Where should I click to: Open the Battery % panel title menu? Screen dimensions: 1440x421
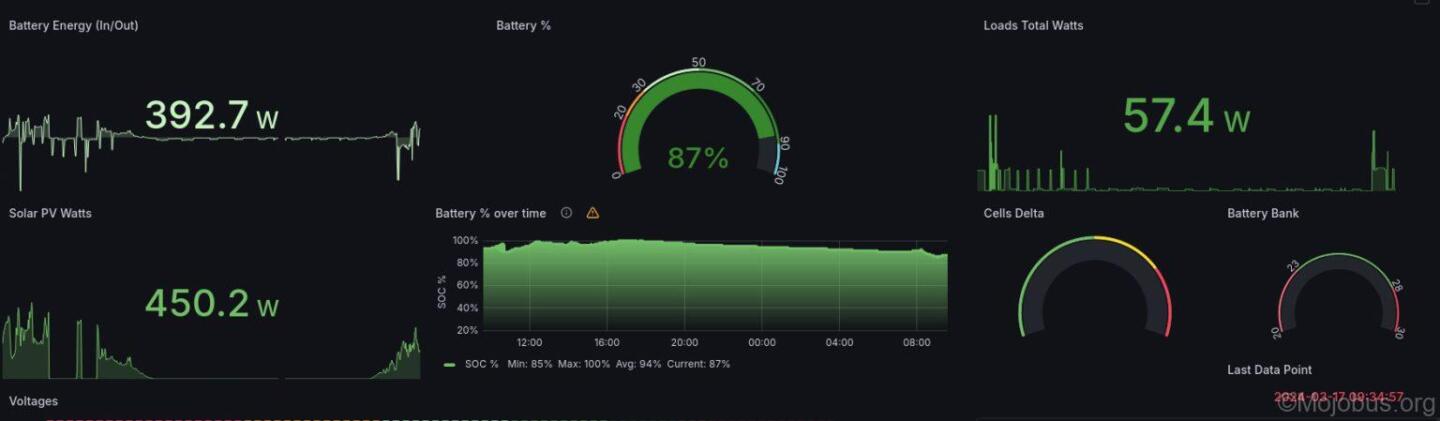523,26
